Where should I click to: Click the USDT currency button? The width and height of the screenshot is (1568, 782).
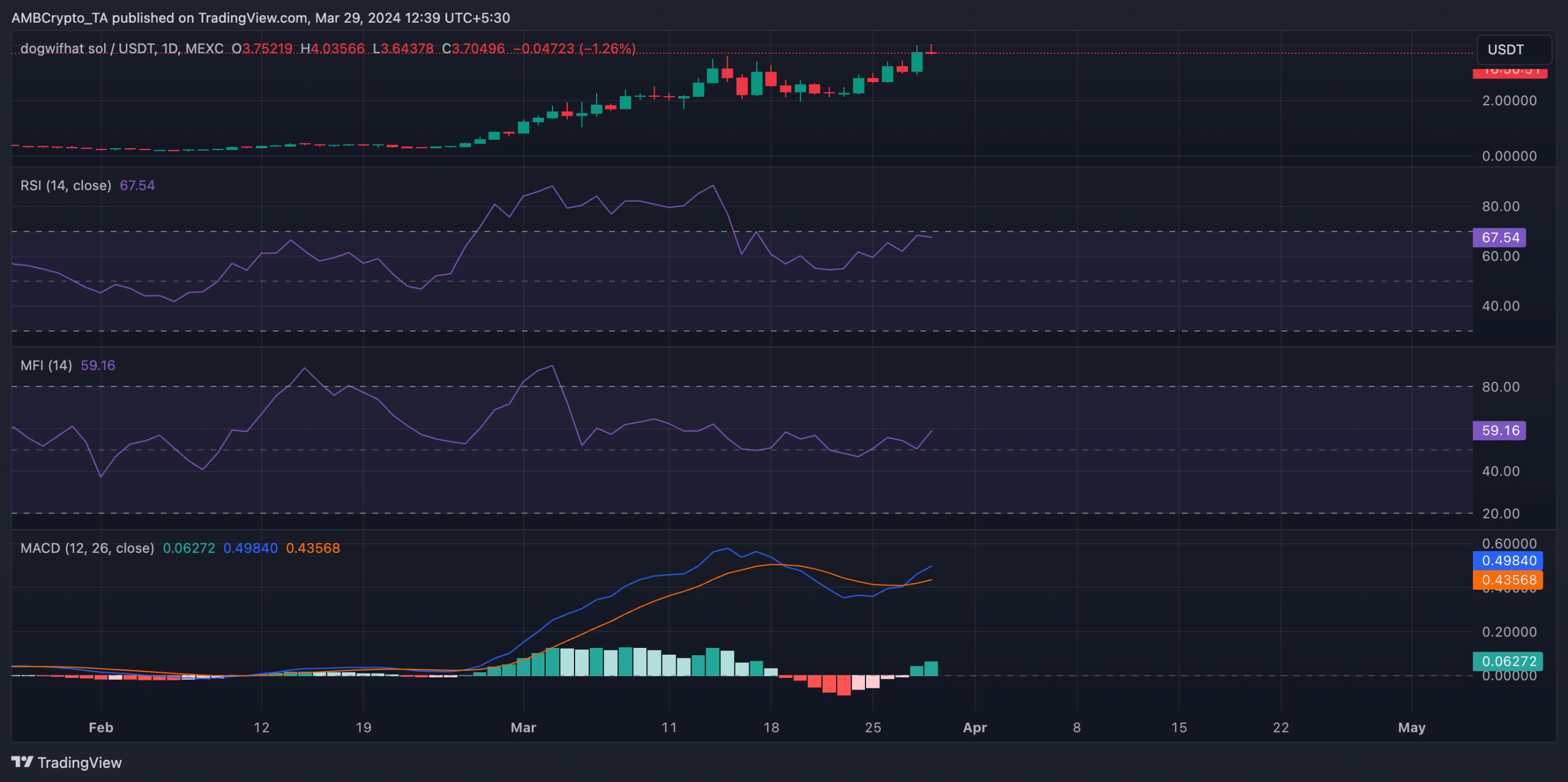pos(1514,50)
